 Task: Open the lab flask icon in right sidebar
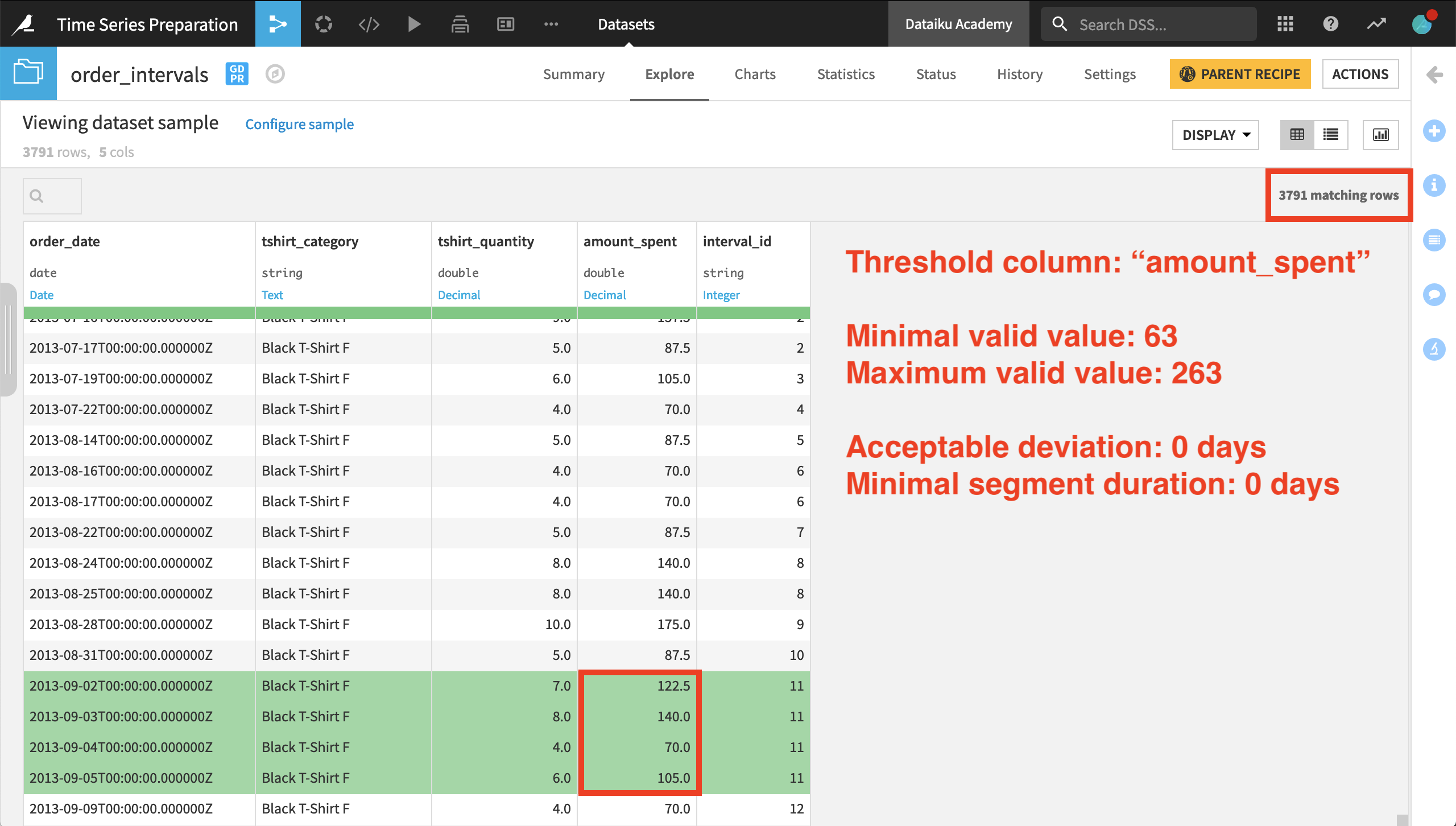click(1434, 349)
